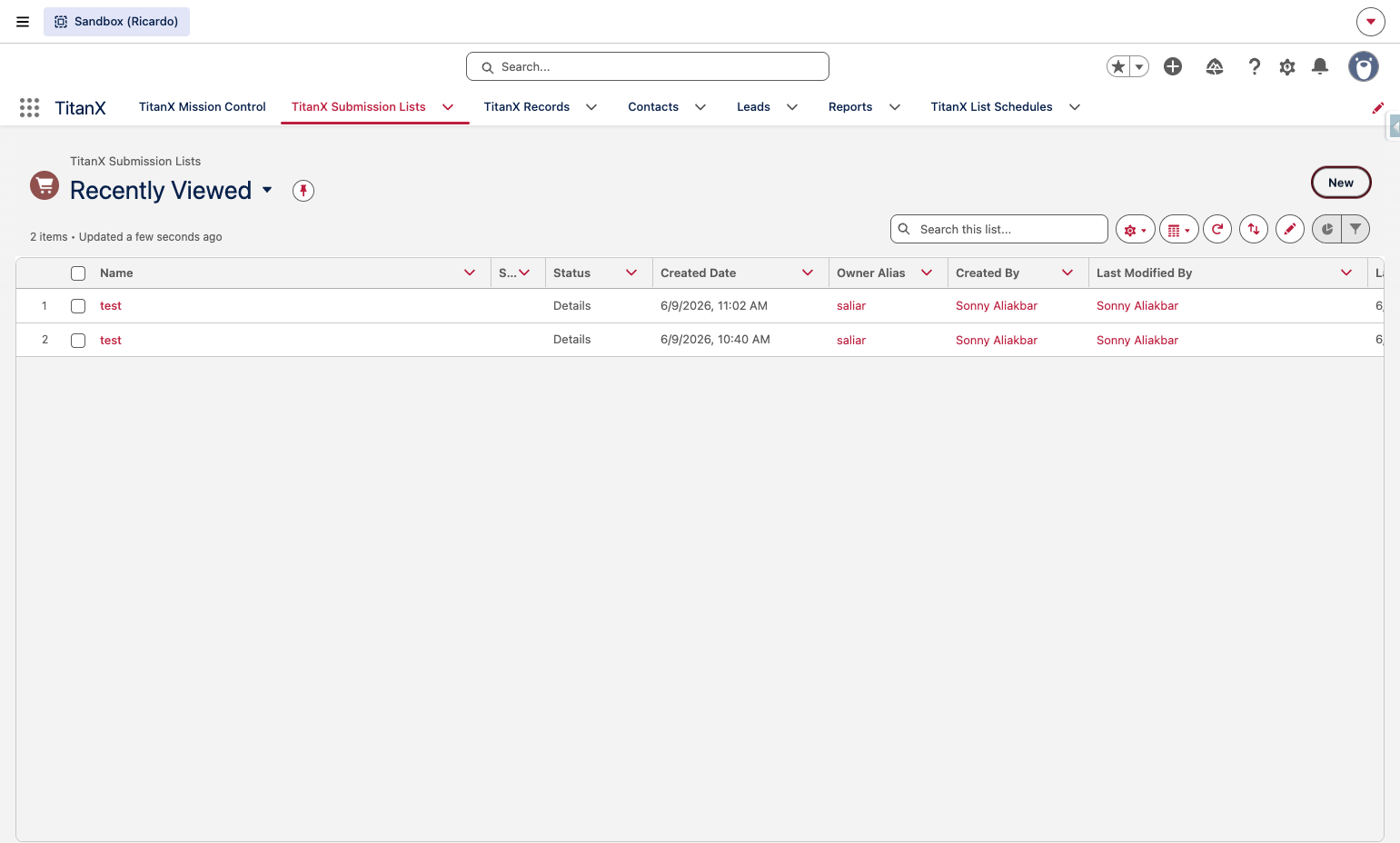Open the Setup gear icon
Image resolution: width=1400 pixels, height=843 pixels.
(1287, 66)
